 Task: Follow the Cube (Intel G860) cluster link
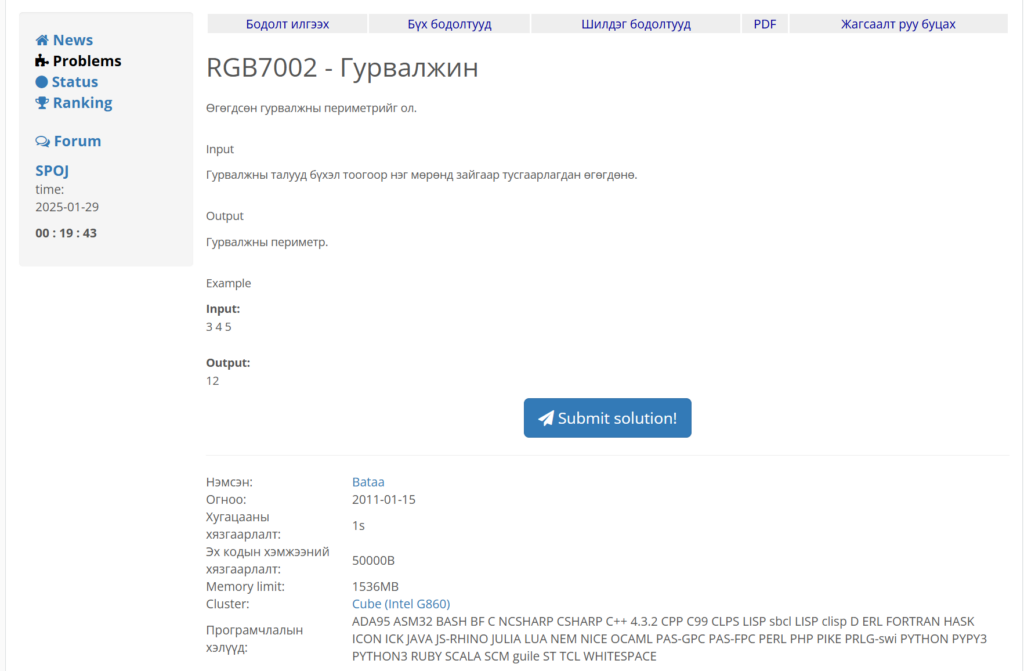click(x=401, y=604)
